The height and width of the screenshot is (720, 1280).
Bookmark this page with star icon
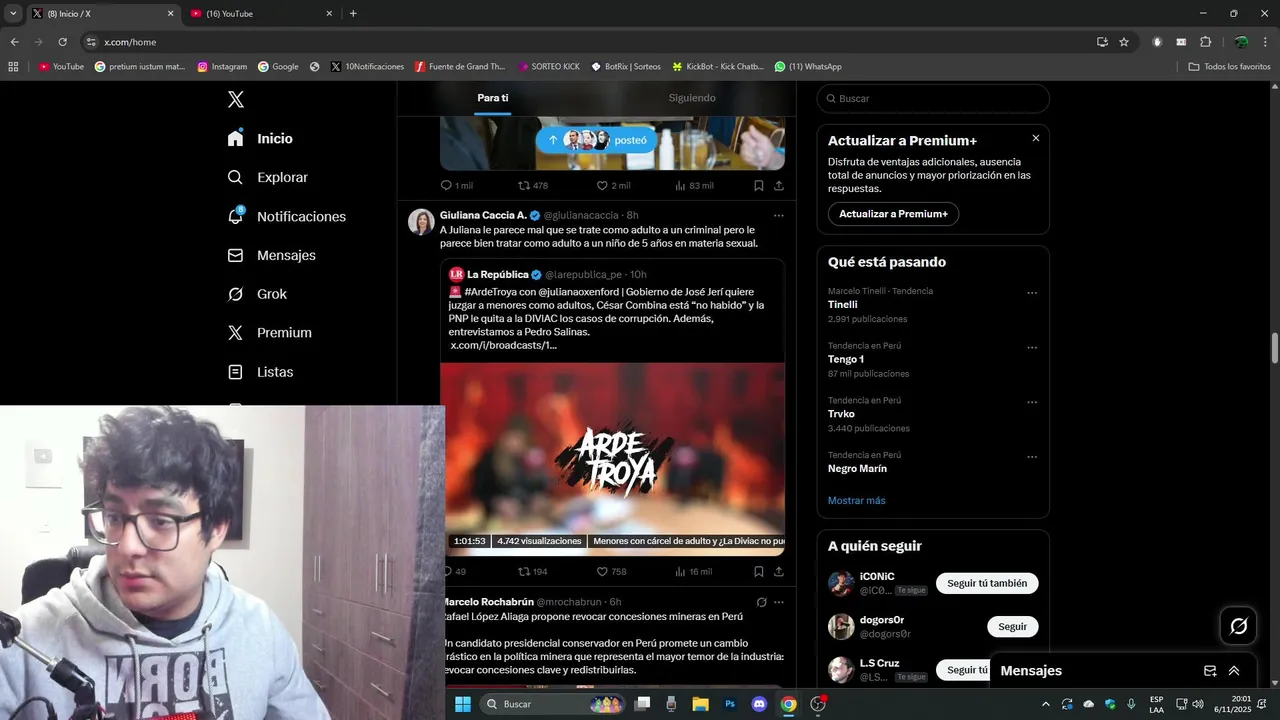click(1124, 42)
